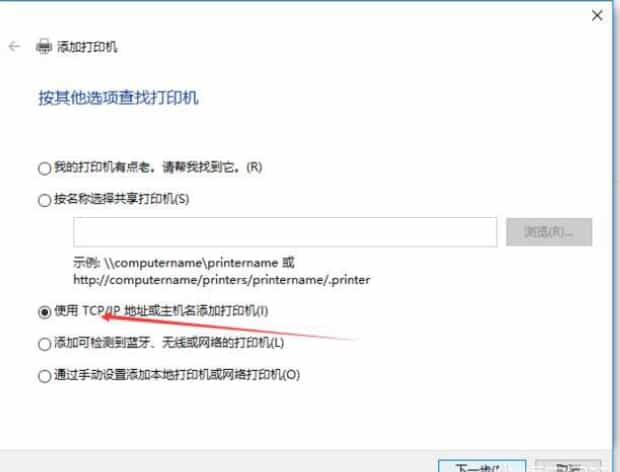Go back using the arrow icon
The image size is (620, 472).
click(14, 47)
